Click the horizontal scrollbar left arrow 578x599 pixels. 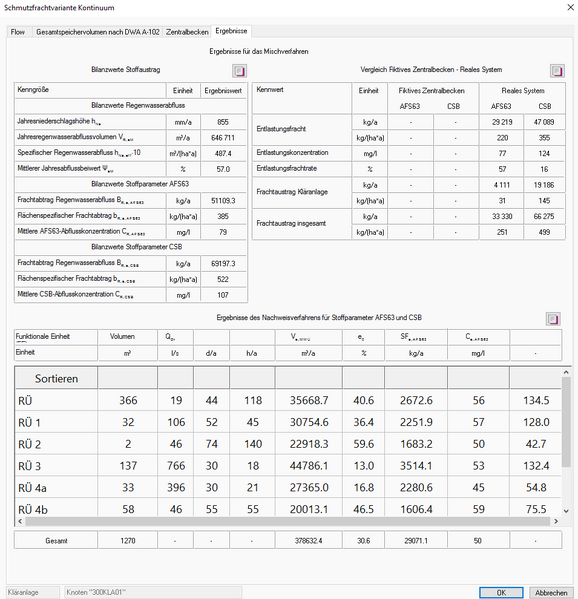pos(20,521)
